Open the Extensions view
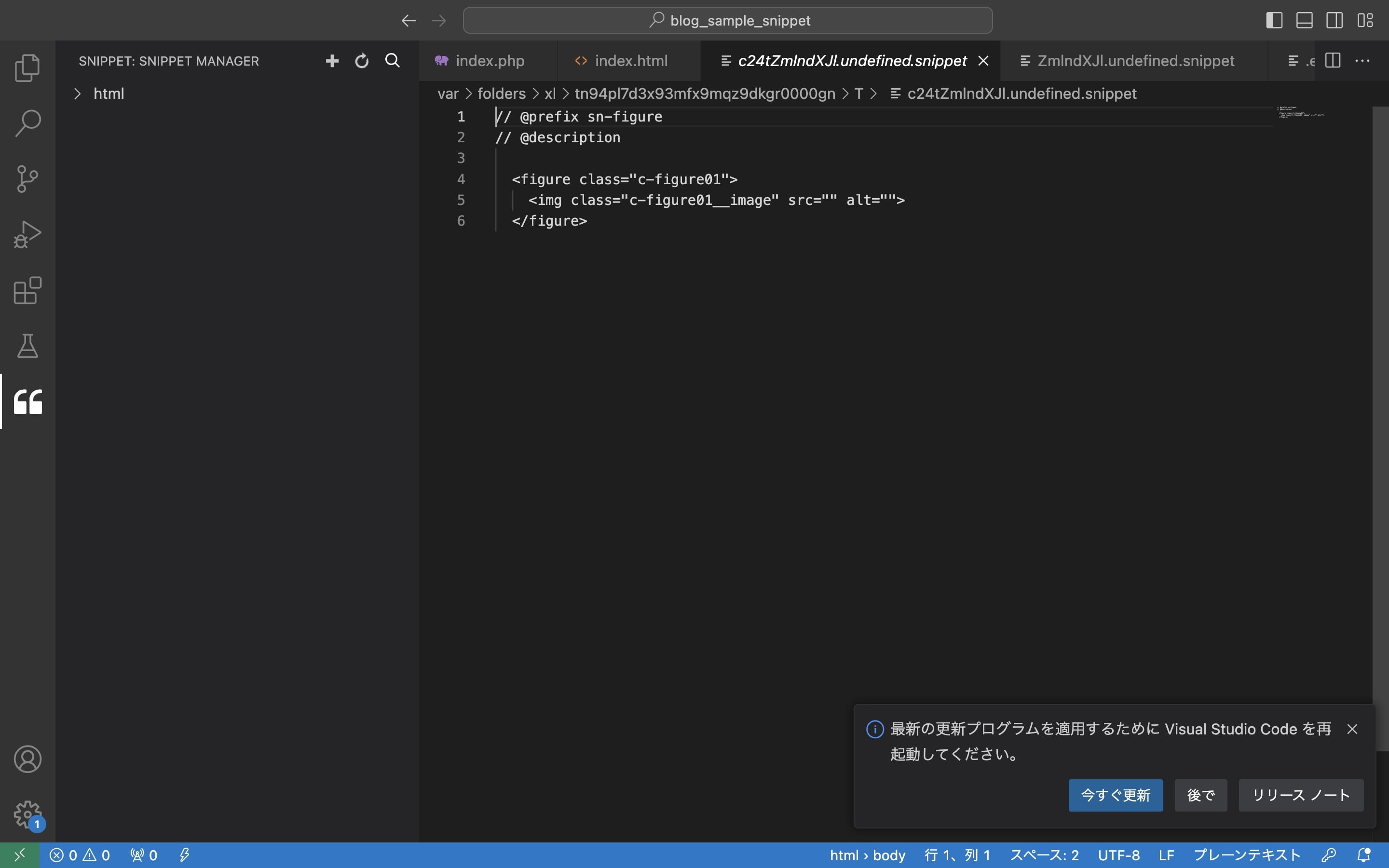This screenshot has height=868, width=1389. 27,290
